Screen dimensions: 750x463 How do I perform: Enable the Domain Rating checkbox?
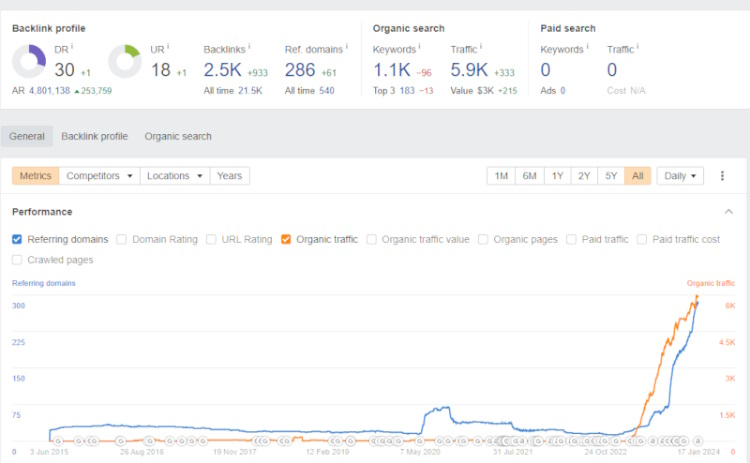pos(121,239)
